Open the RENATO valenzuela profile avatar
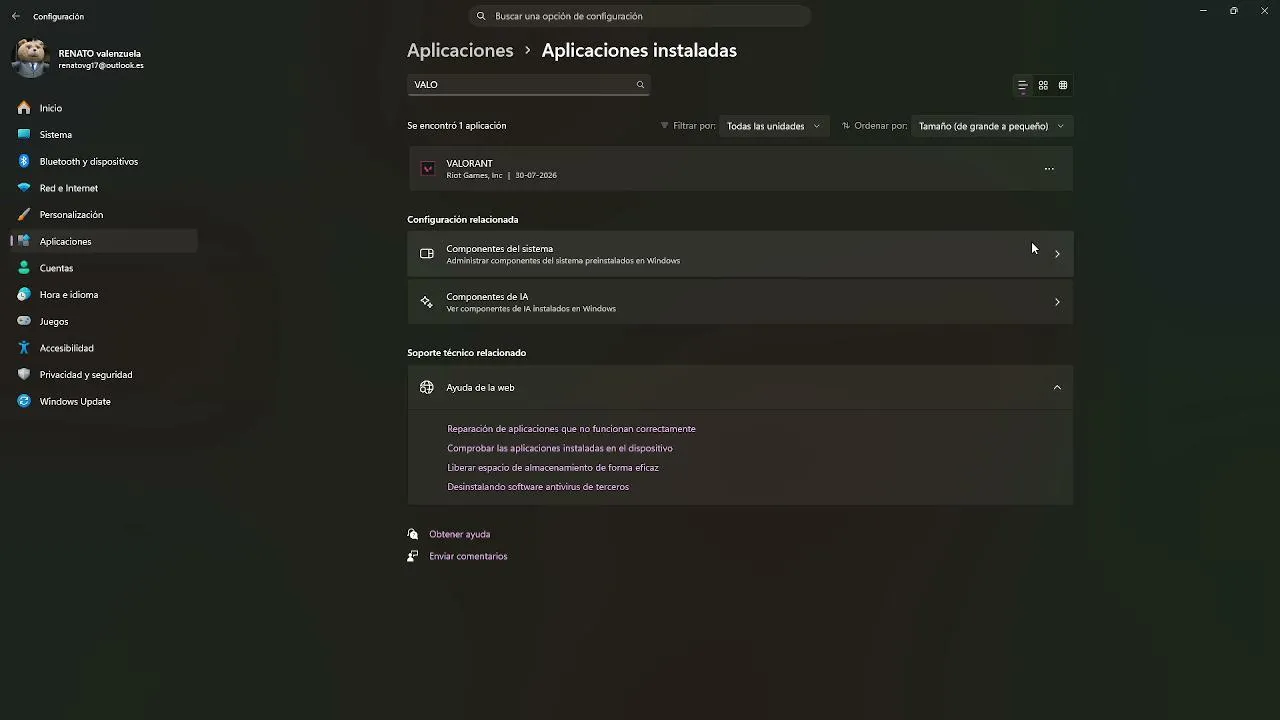This screenshot has width=1280, height=720. coord(30,59)
